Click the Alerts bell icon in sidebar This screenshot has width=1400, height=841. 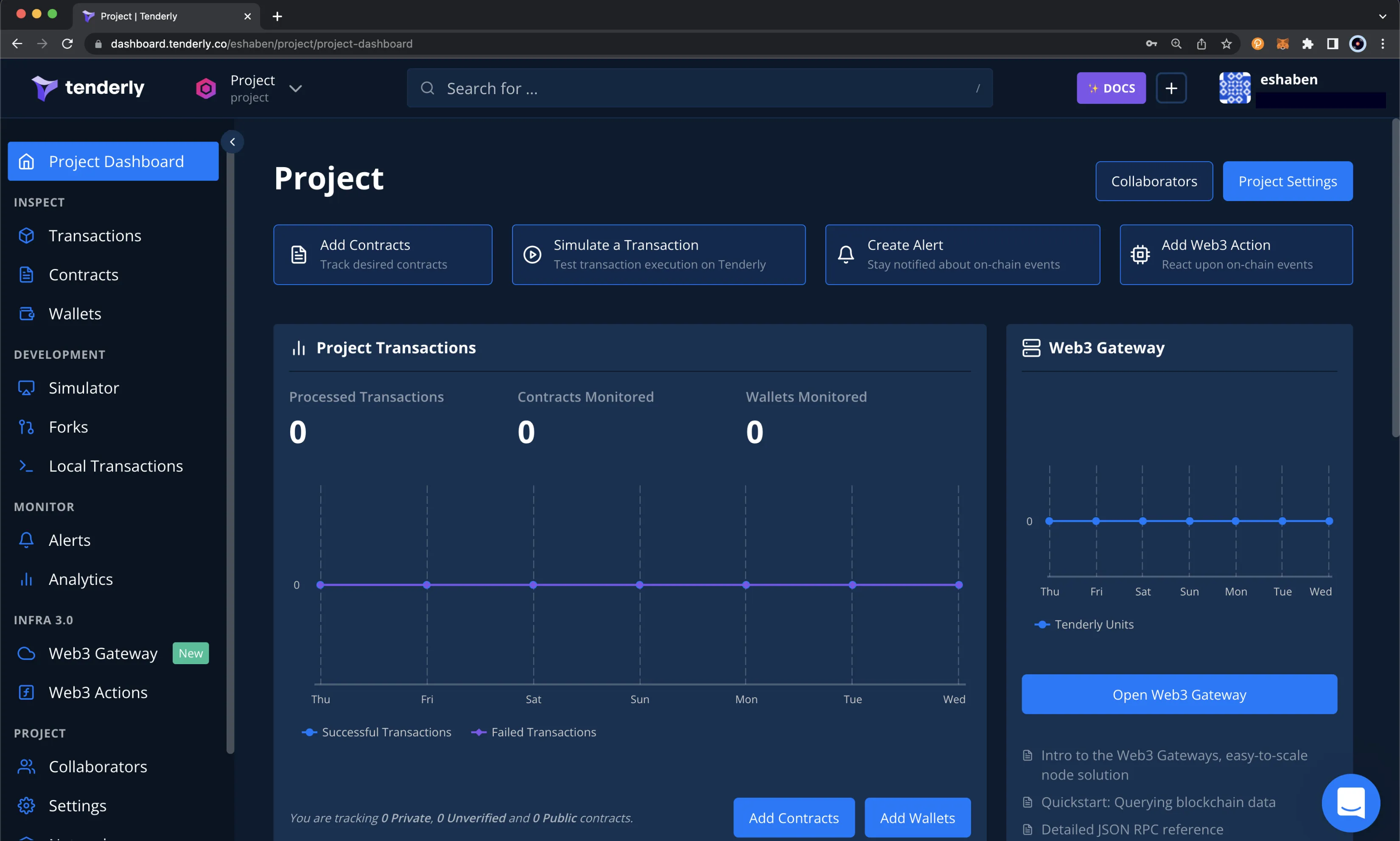click(x=26, y=540)
